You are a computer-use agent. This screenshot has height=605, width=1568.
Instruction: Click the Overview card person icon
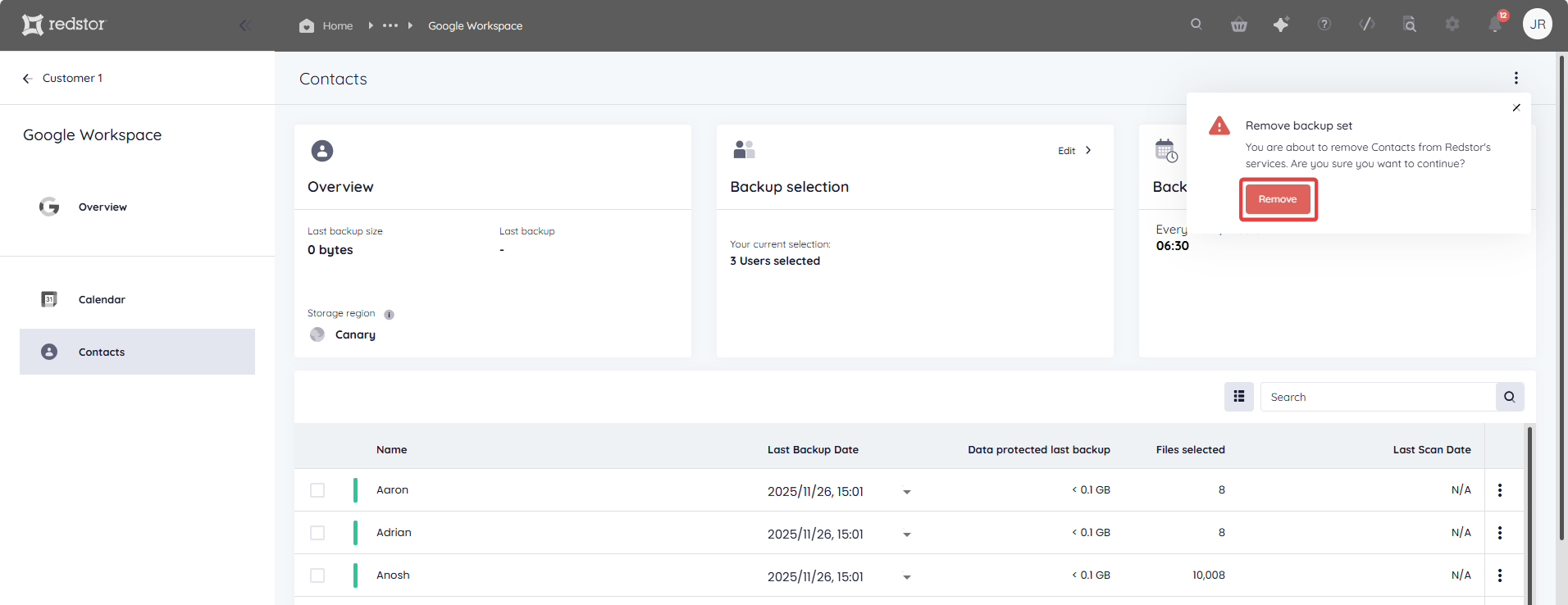(x=322, y=151)
